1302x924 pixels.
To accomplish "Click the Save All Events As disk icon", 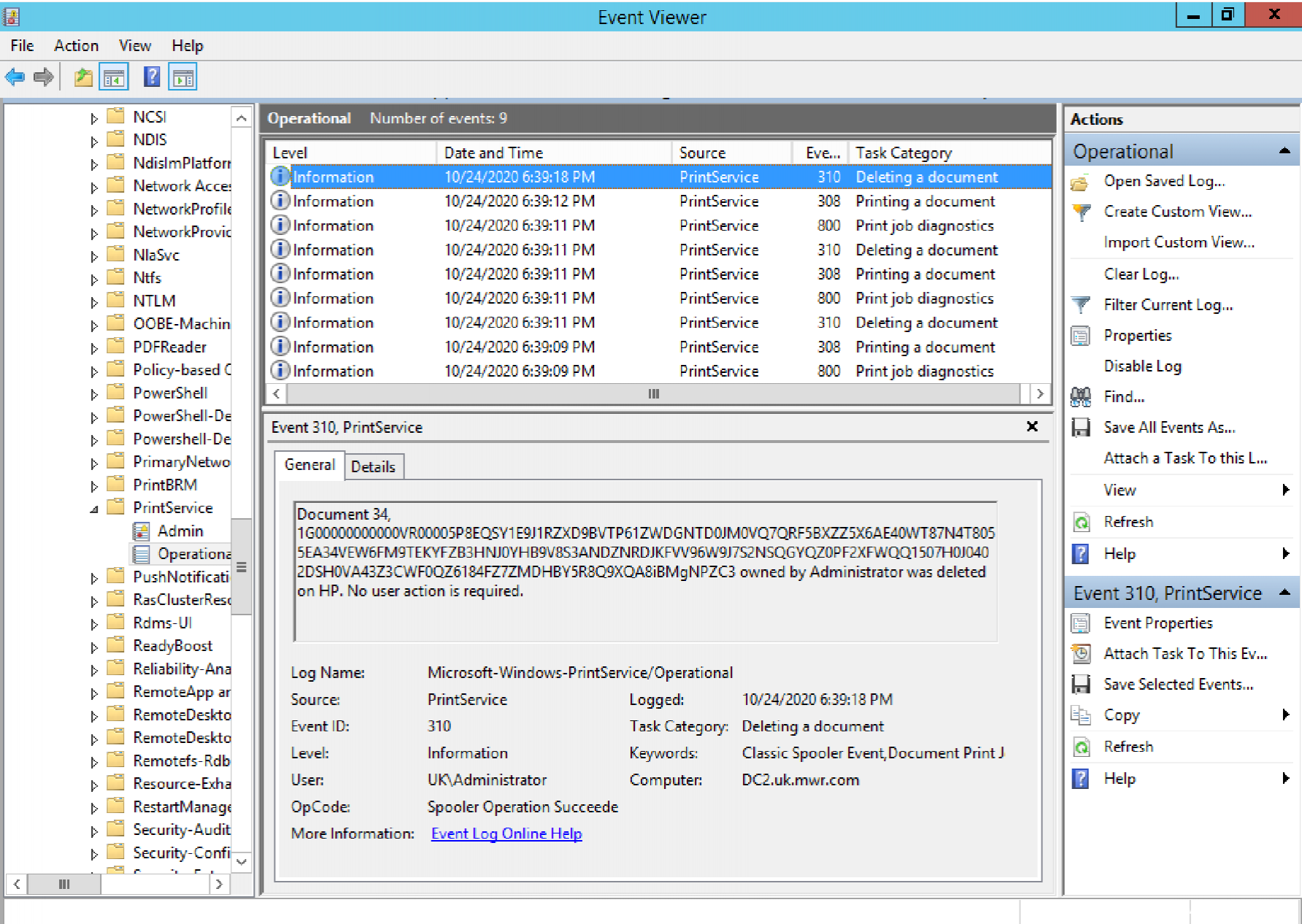I will tap(1081, 428).
